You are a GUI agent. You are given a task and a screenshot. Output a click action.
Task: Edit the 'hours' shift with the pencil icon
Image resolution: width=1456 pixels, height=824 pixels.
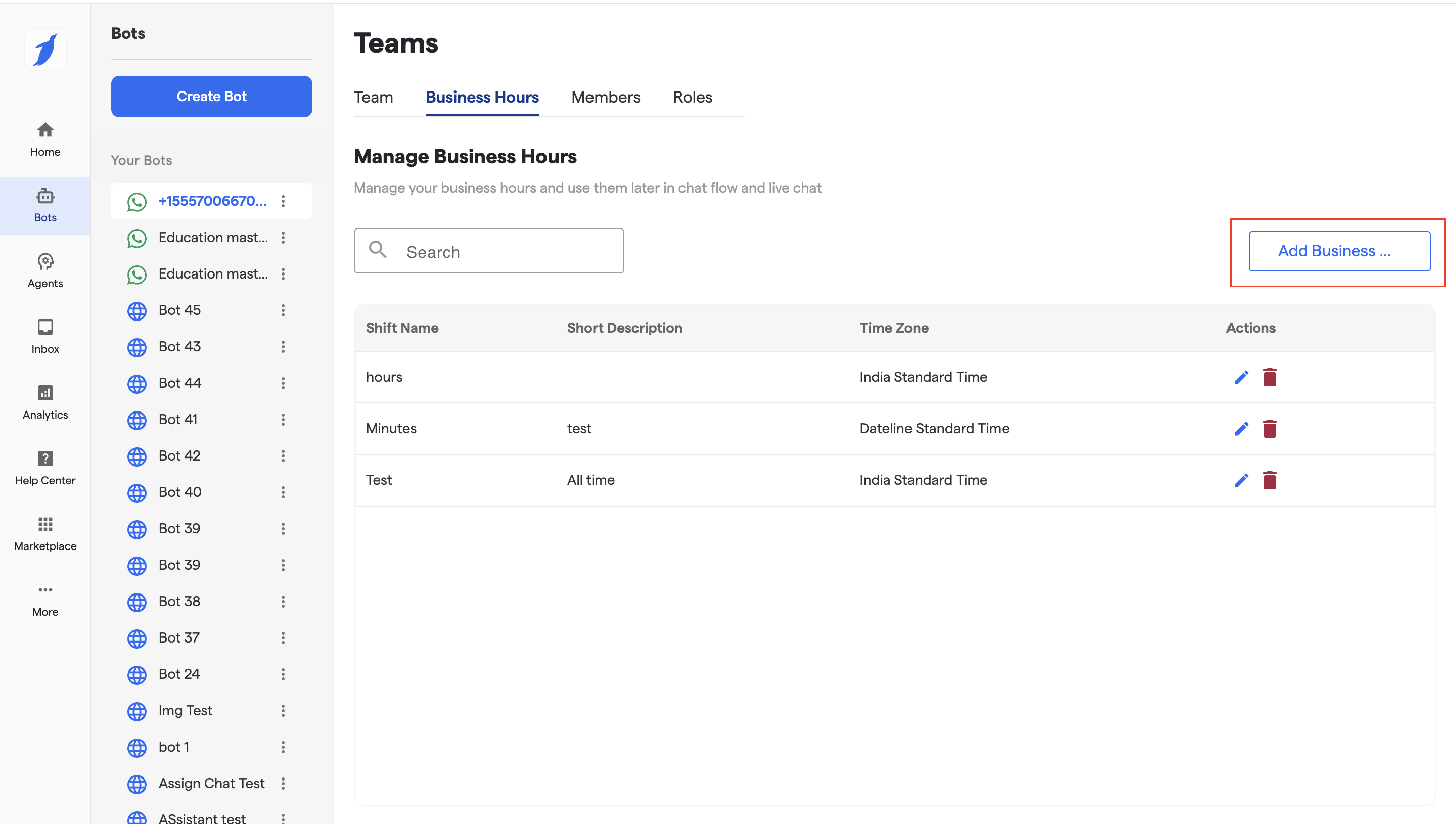click(x=1241, y=378)
